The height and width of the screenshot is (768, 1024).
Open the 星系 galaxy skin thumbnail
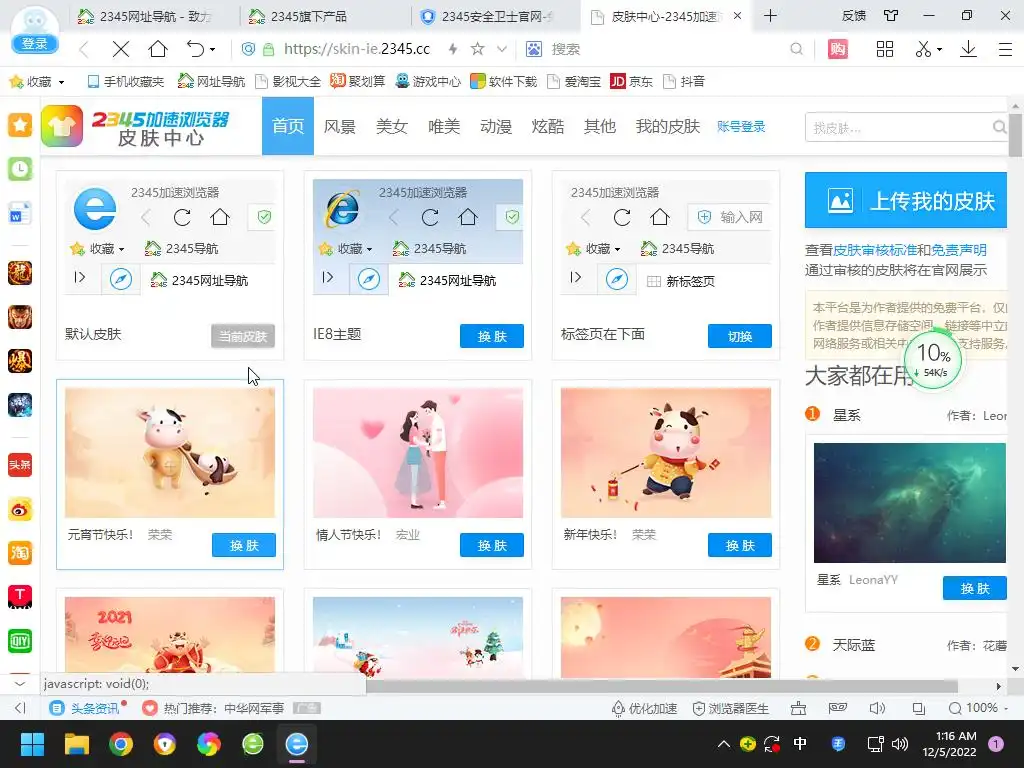910,502
